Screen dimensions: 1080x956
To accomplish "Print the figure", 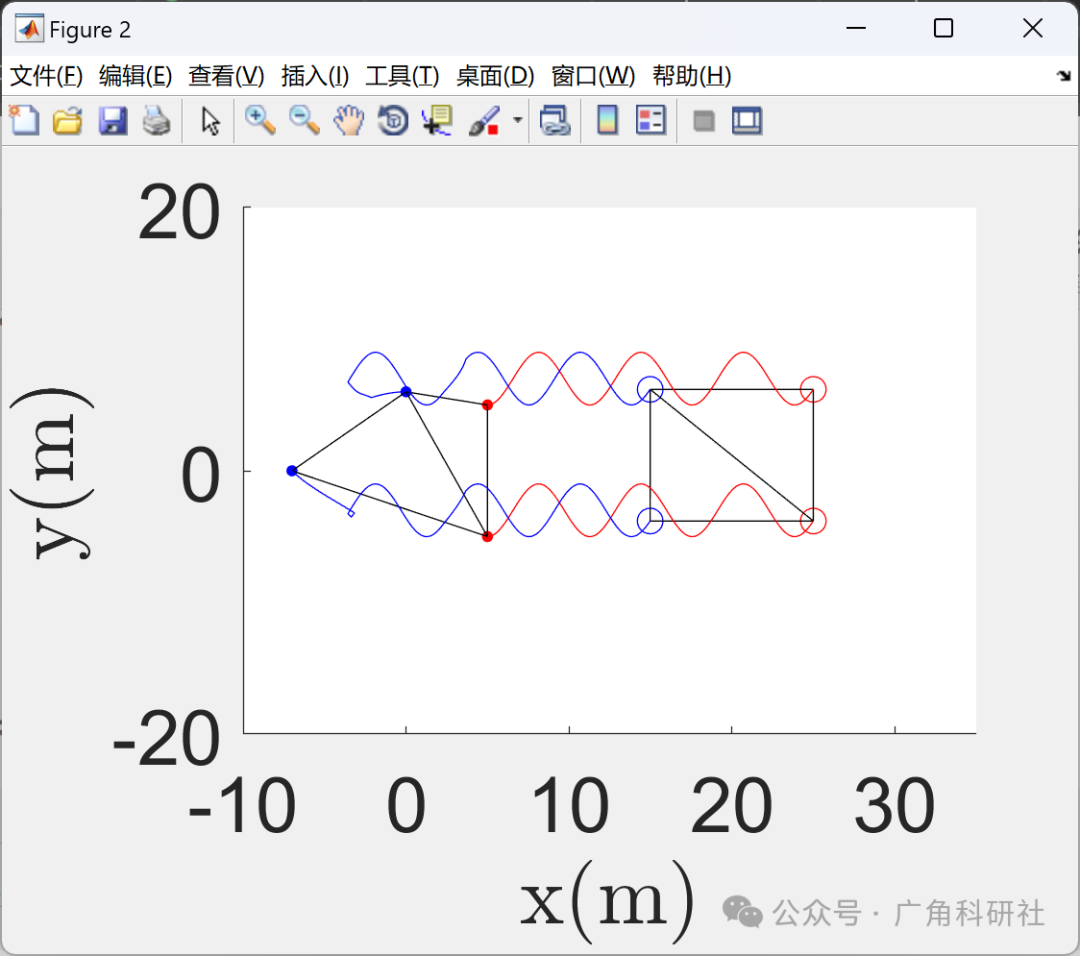I will 157,121.
